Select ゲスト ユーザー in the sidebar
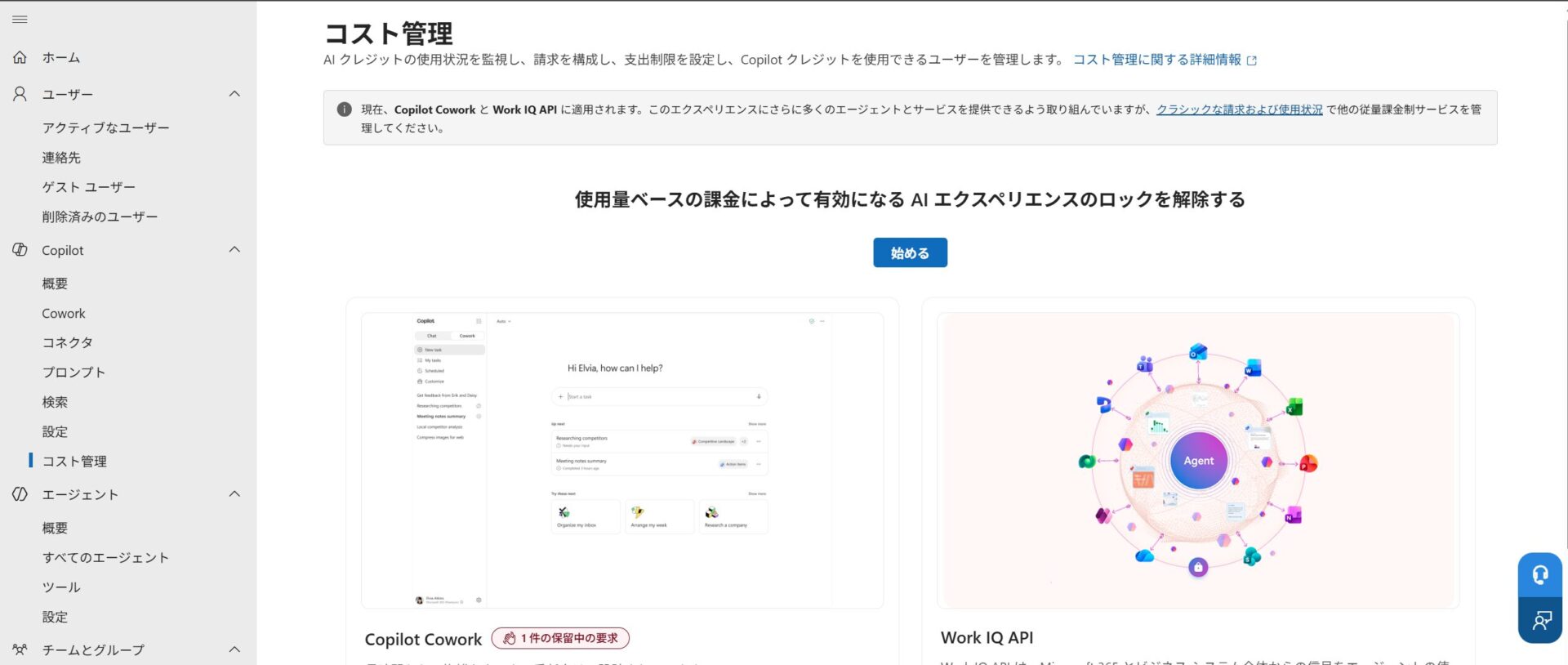Screen dimensions: 1568x665 [x=89, y=187]
